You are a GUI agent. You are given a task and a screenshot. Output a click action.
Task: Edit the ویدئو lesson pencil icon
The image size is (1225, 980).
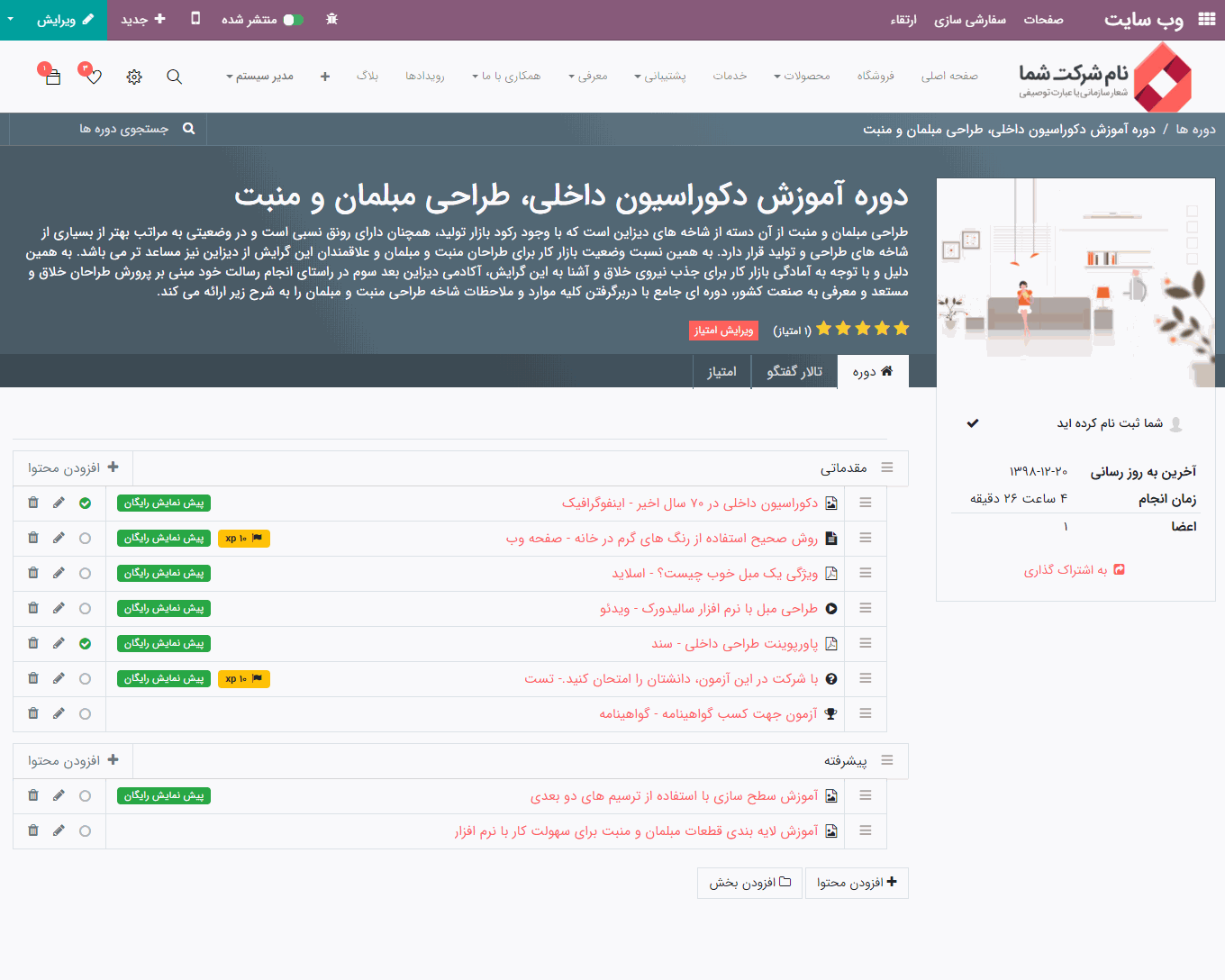coord(59,608)
